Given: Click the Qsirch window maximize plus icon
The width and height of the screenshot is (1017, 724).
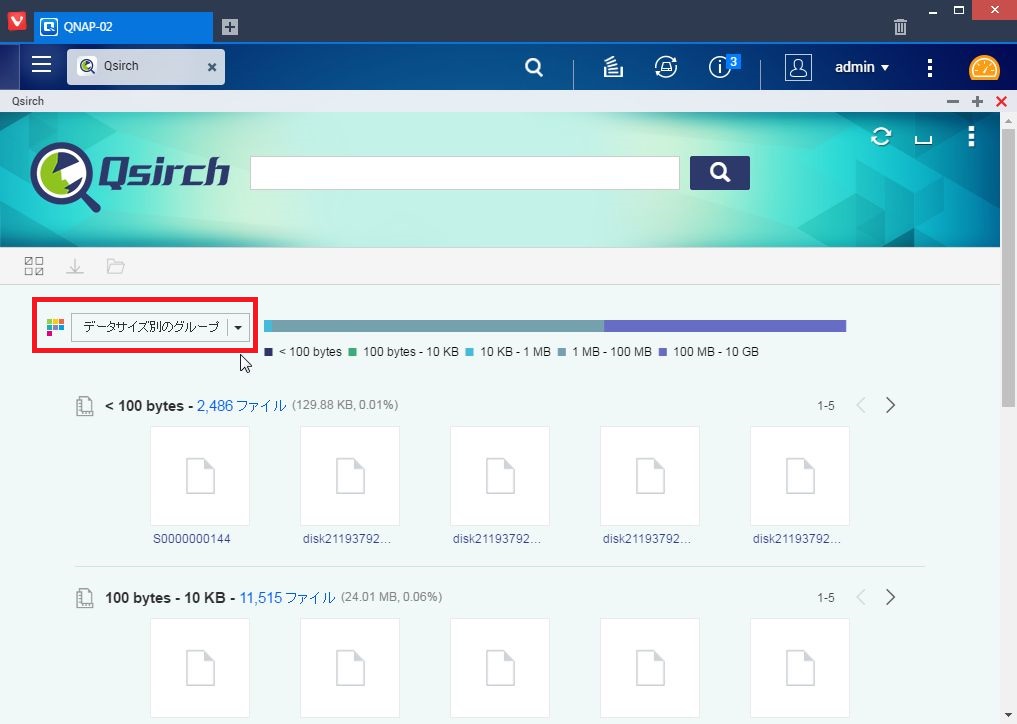Looking at the screenshot, I should coord(977,101).
